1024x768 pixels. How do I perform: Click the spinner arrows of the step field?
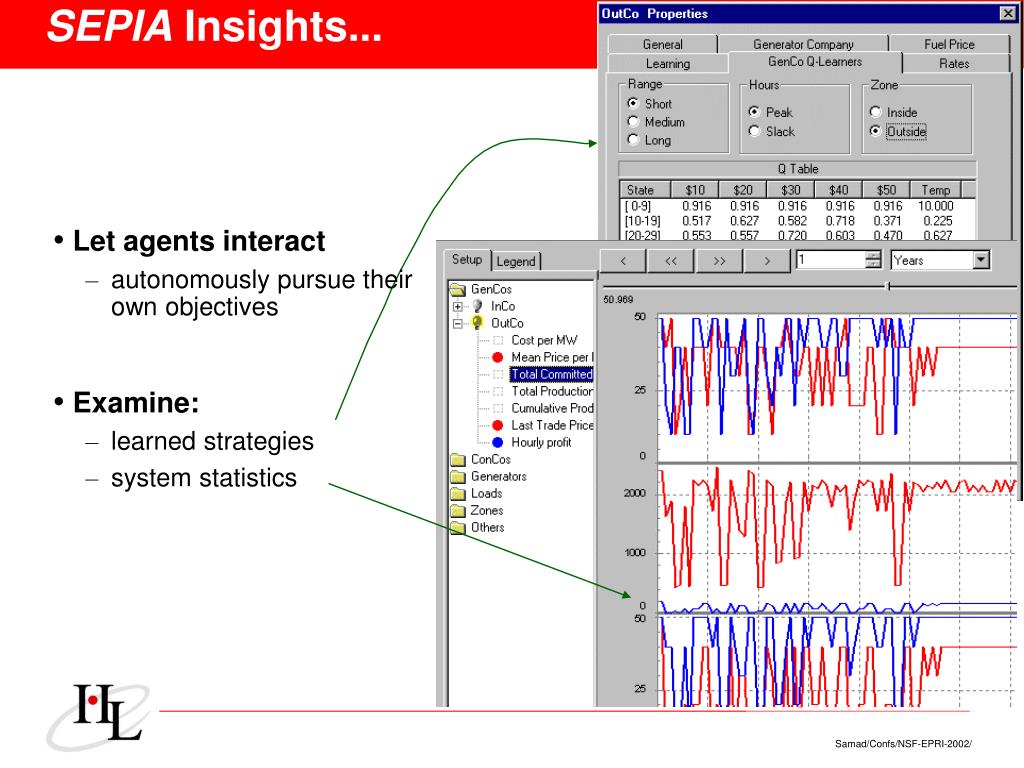872,260
